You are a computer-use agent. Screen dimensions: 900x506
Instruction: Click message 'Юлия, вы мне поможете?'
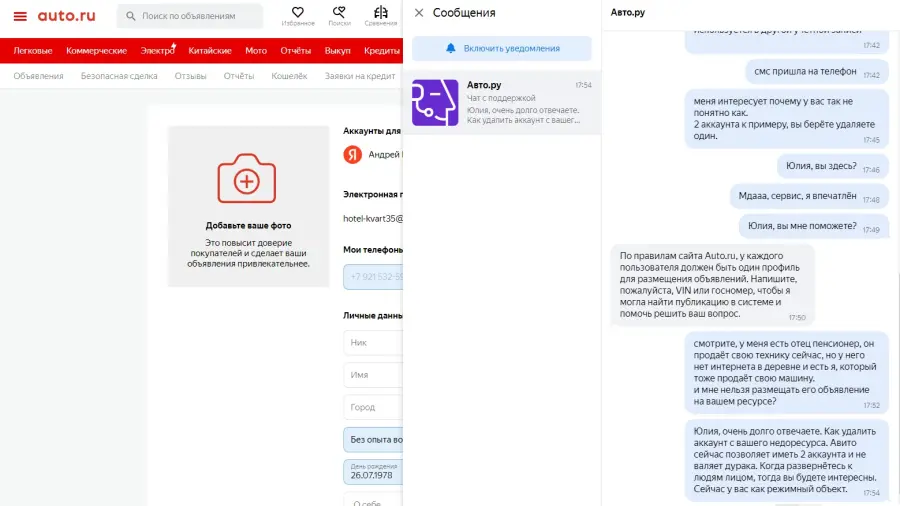point(813,226)
